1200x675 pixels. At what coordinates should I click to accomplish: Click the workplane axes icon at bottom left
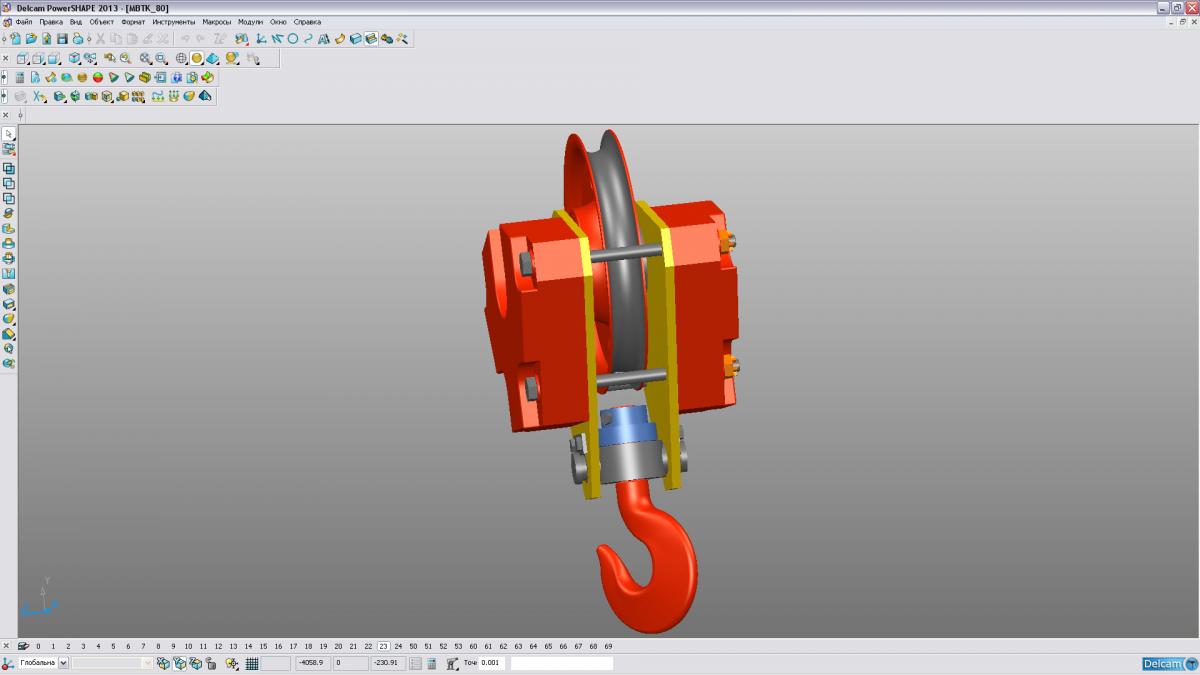6,663
